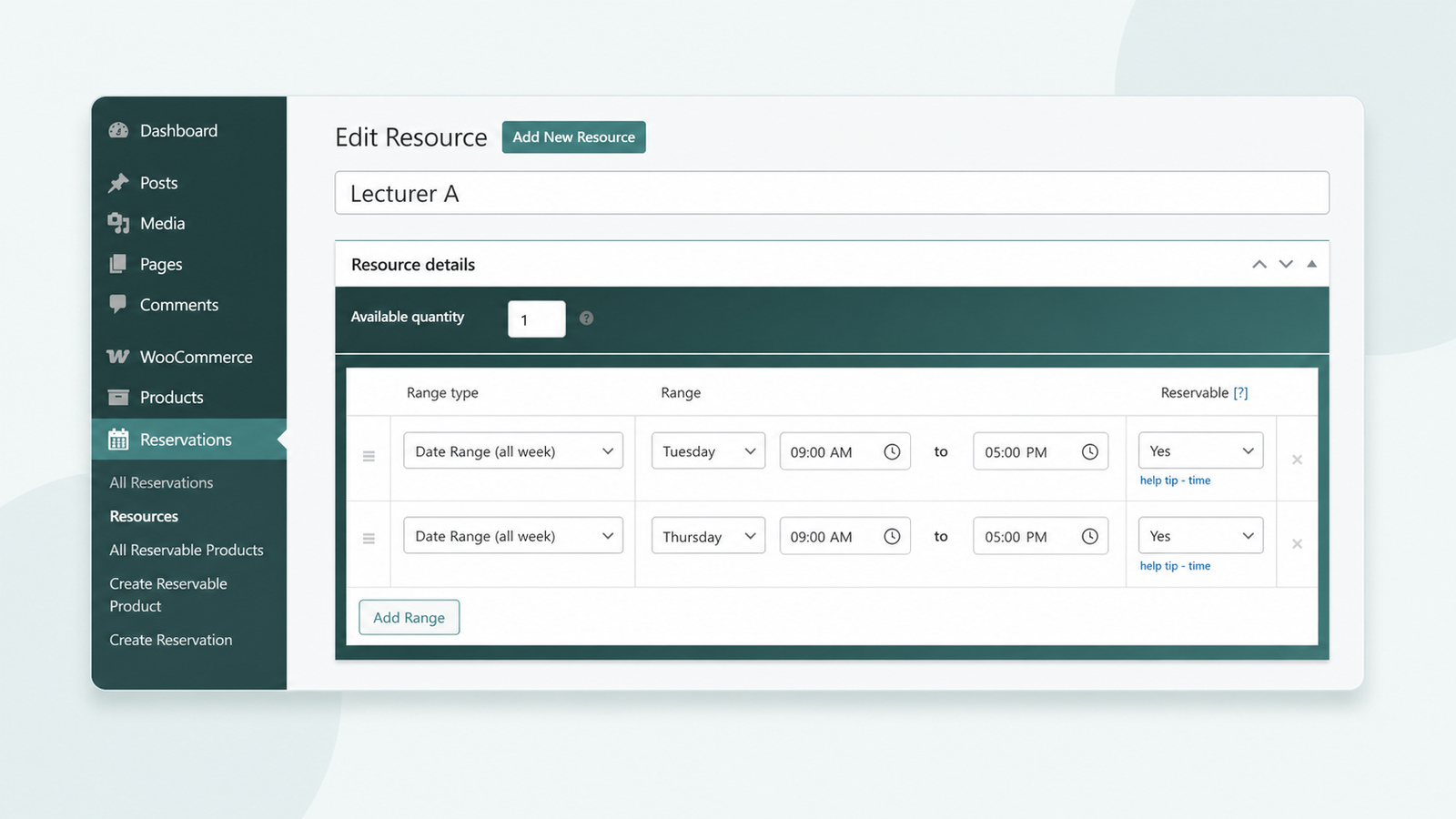Viewport: 1456px width, 819px height.
Task: Click the Pages icon in sidebar
Action: tap(118, 264)
